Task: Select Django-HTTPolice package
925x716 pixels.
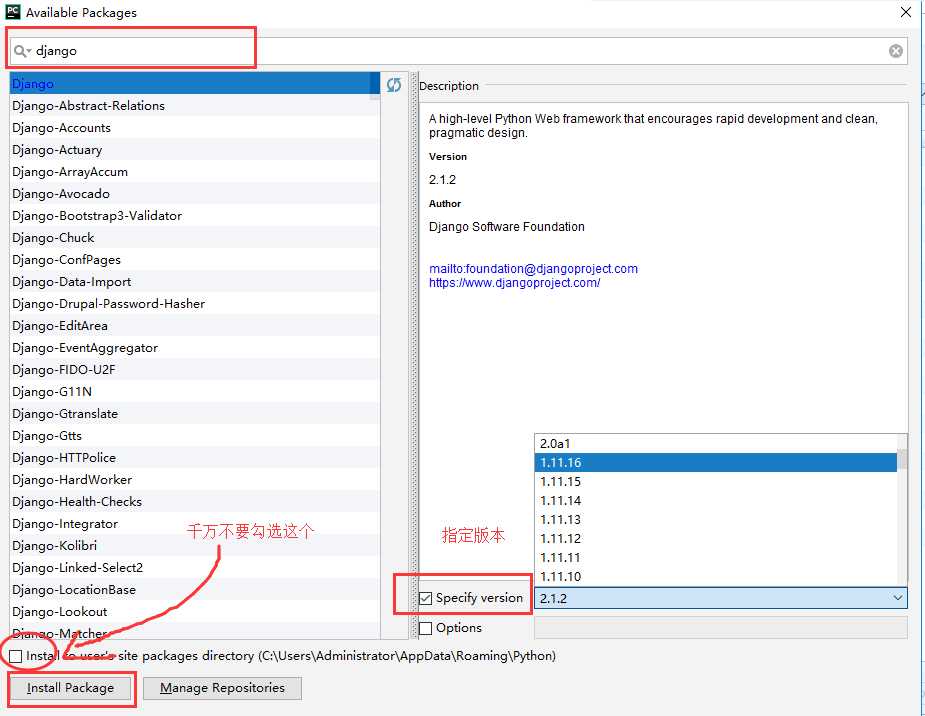Action: click(x=195, y=458)
